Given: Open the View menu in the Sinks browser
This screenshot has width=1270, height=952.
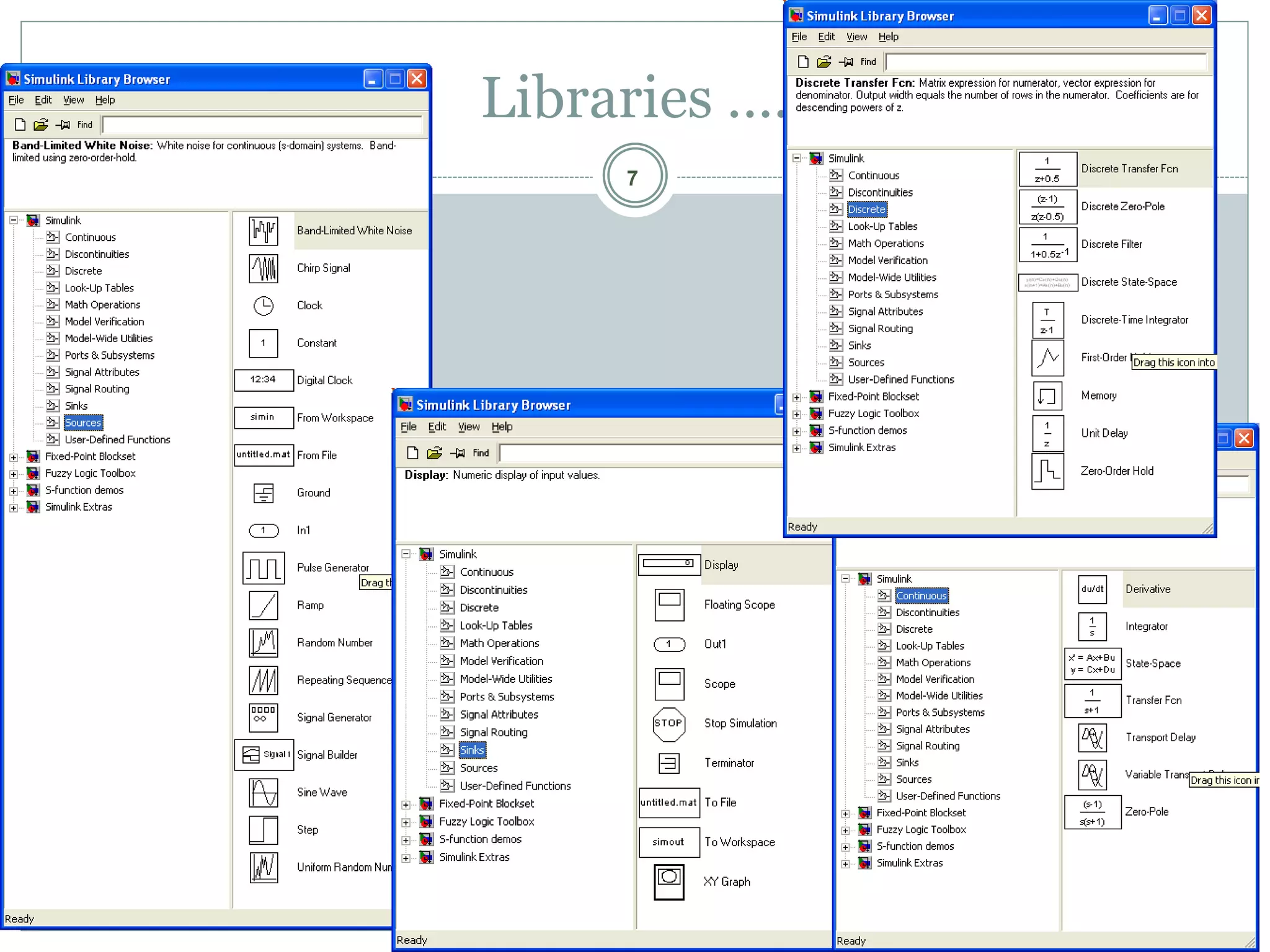Looking at the screenshot, I should [x=468, y=426].
